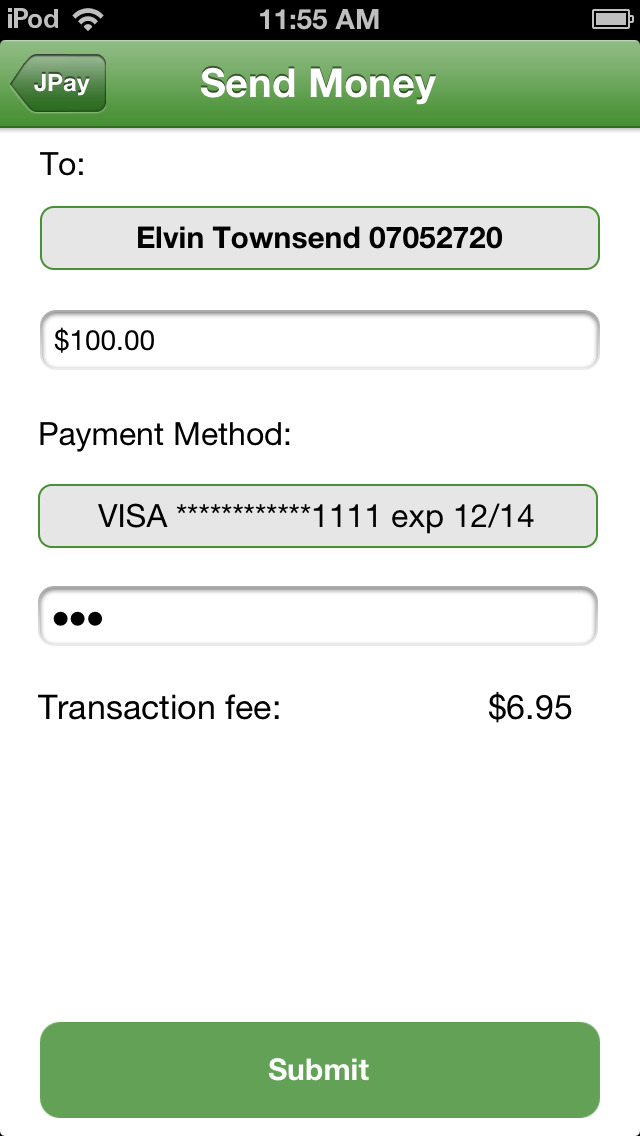This screenshot has width=640, height=1136.
Task: Tap recipient ID number 07052720
Action: coord(435,238)
